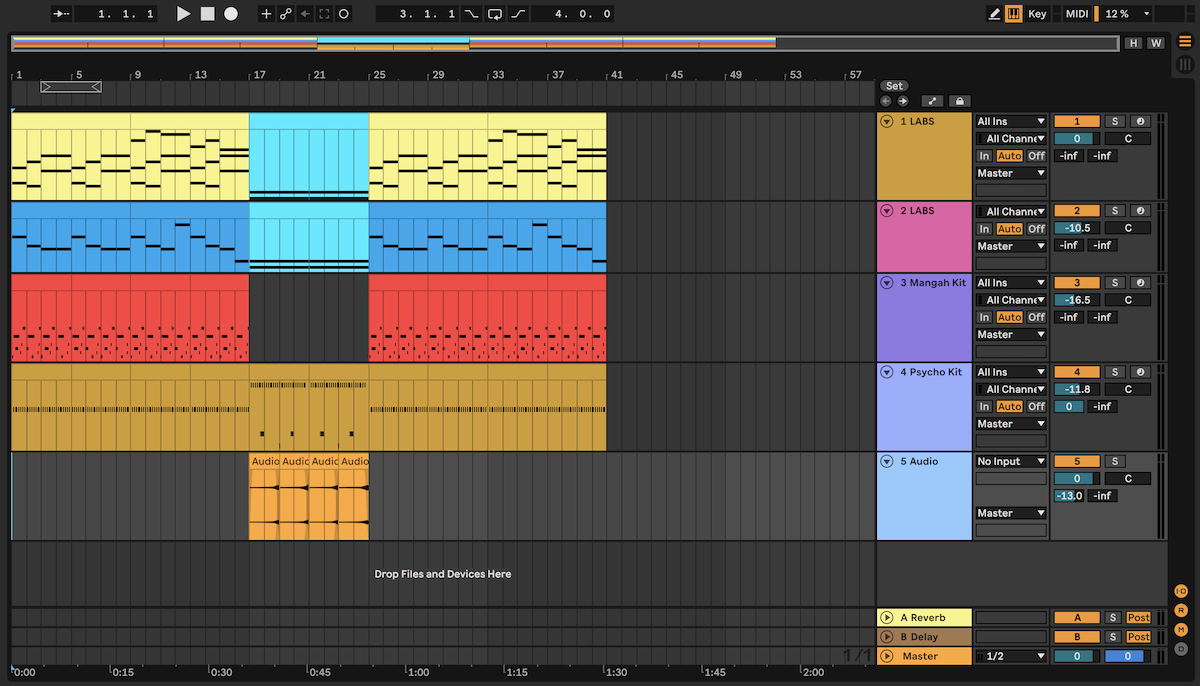Viewport: 1200px width, 686px height.
Task: Fold the 2 LABS track
Action: [x=886, y=211]
